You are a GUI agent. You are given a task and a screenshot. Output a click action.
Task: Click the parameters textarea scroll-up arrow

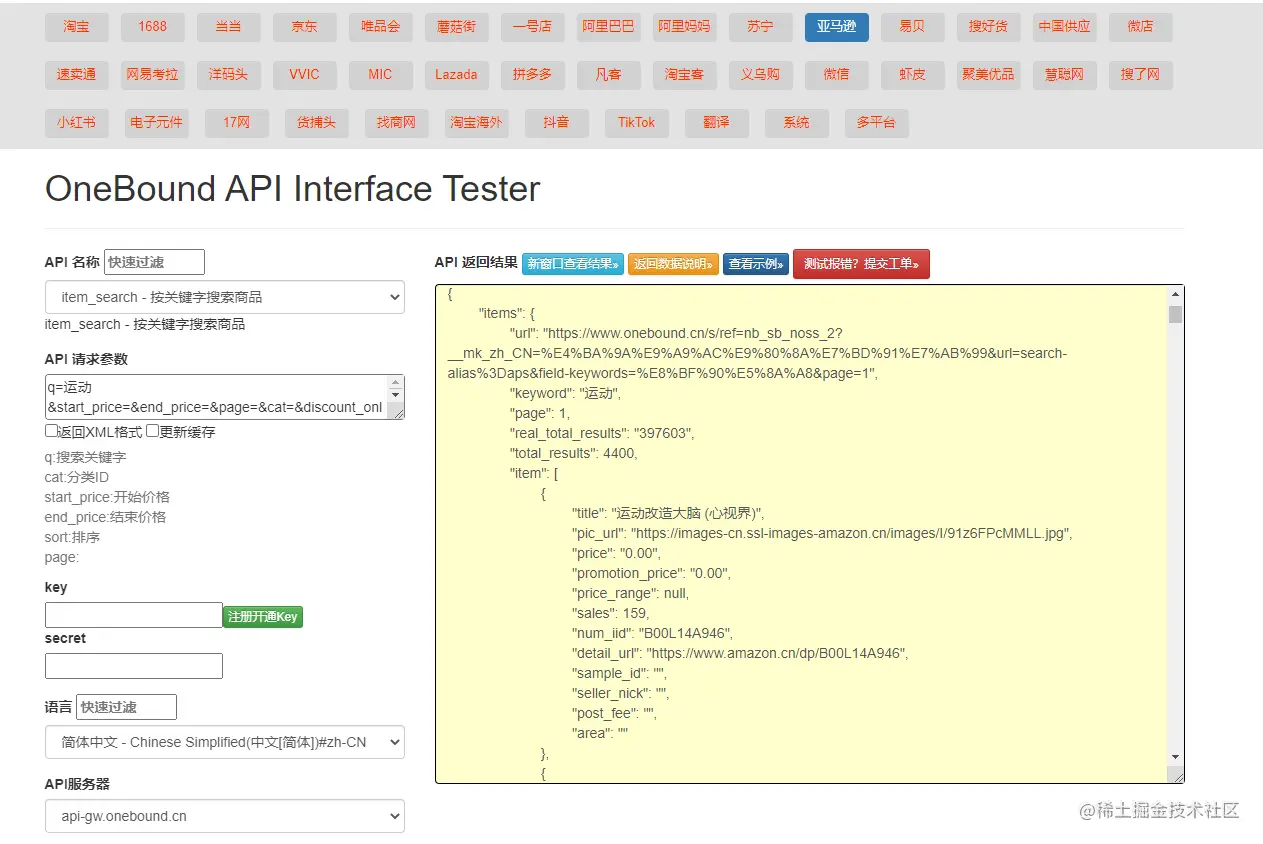397,382
